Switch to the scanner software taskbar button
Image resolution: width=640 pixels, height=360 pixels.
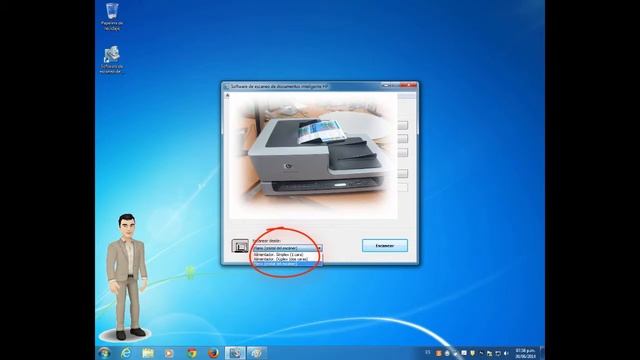(235, 353)
